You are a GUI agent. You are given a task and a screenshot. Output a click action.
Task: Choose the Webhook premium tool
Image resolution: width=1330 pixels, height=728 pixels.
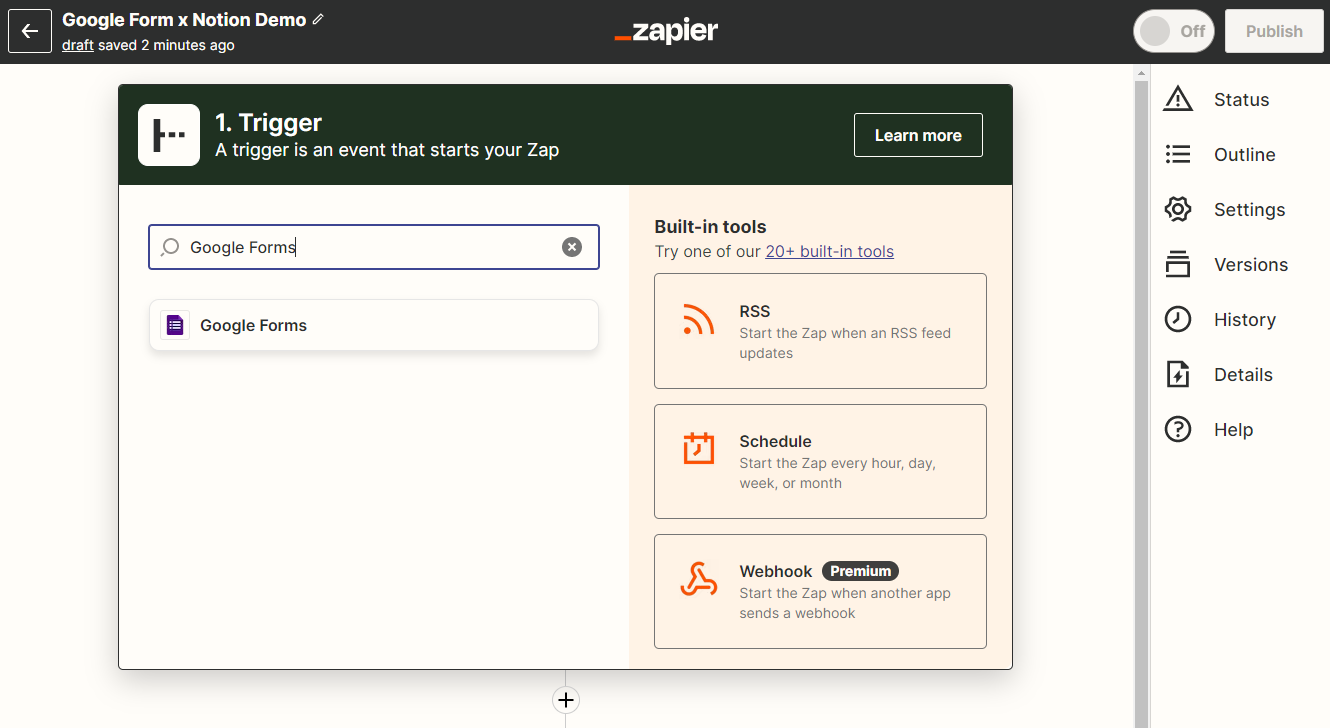[x=820, y=591]
